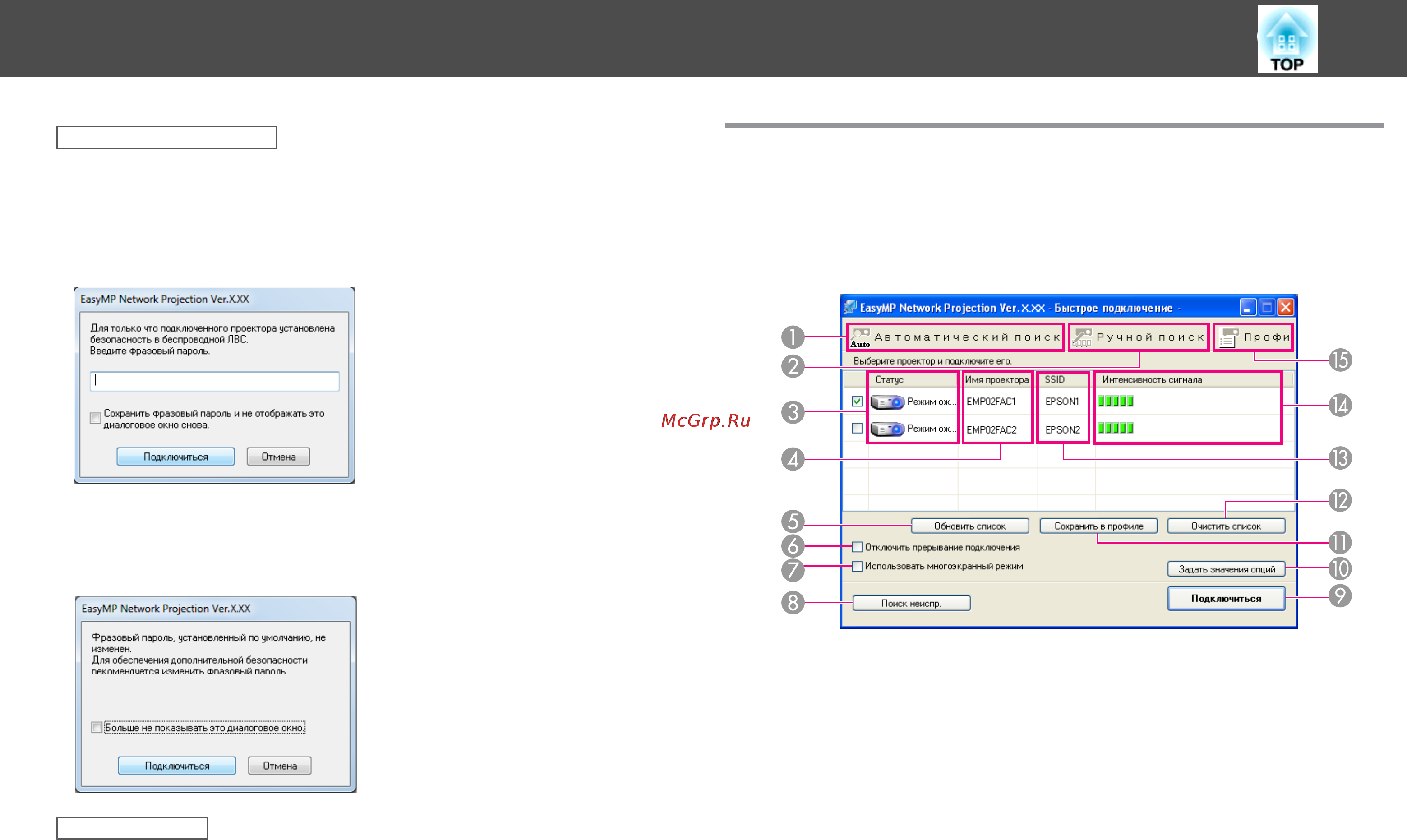Click Подключиться in the passphrase entry dialog
The height and width of the screenshot is (840, 1407).
(175, 457)
